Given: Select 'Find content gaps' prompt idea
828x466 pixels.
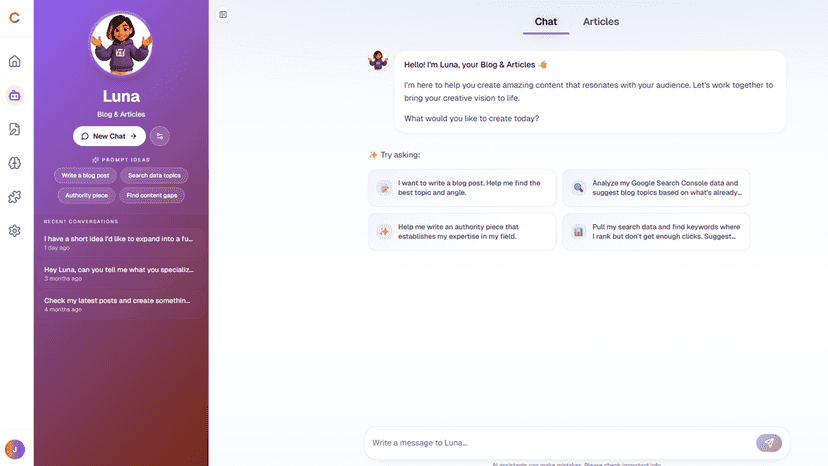Looking at the screenshot, I should [152, 195].
